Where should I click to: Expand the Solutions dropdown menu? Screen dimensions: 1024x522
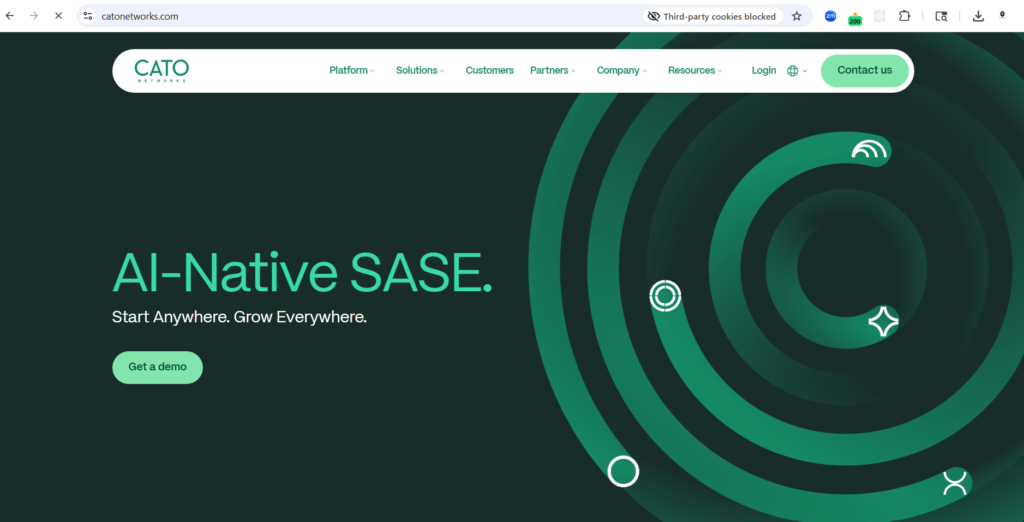419,71
